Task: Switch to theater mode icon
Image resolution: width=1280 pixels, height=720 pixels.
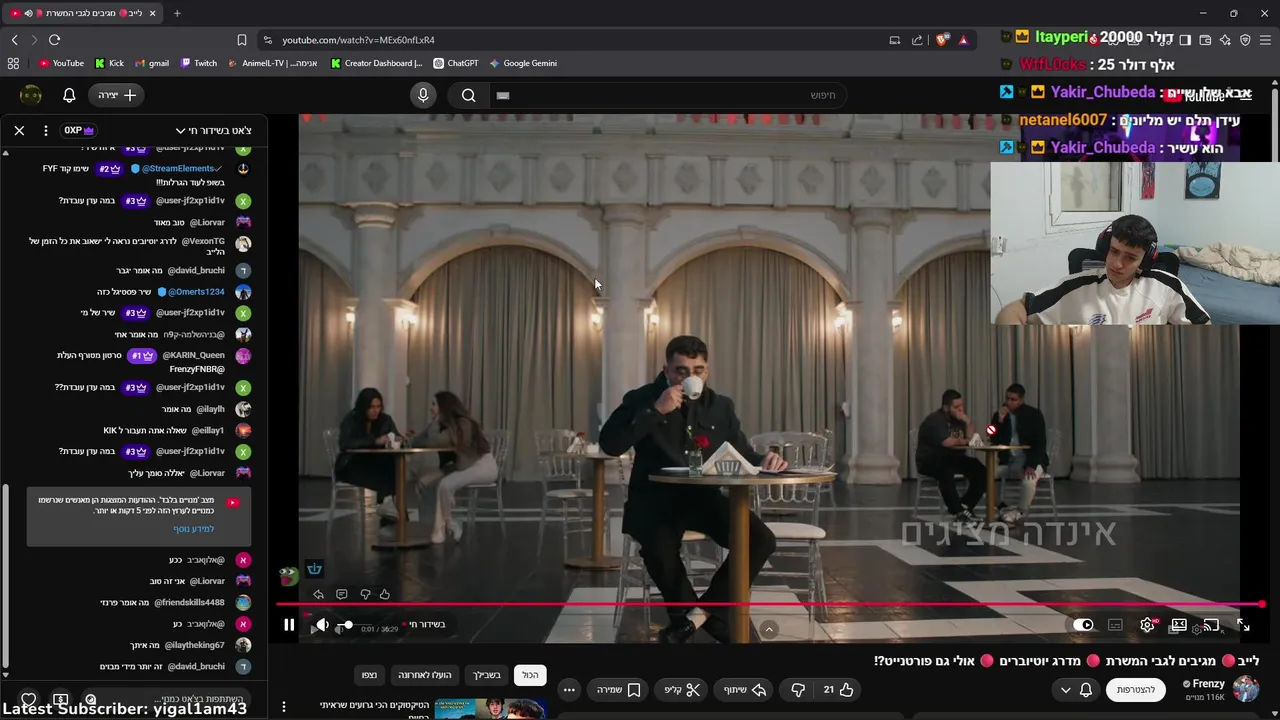Action: pyautogui.click(x=1179, y=625)
